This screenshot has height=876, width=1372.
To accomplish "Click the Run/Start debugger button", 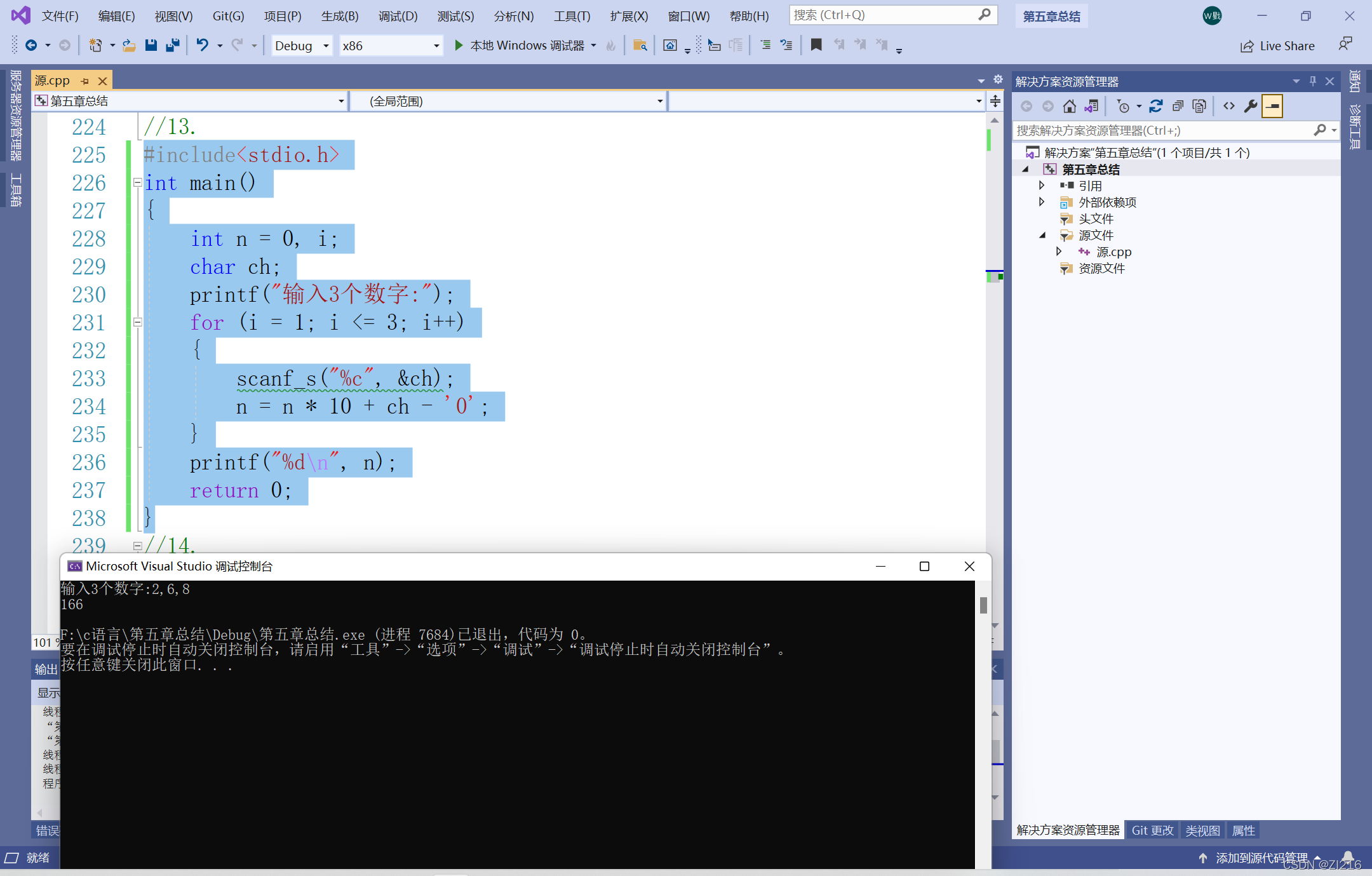I will coord(456,47).
